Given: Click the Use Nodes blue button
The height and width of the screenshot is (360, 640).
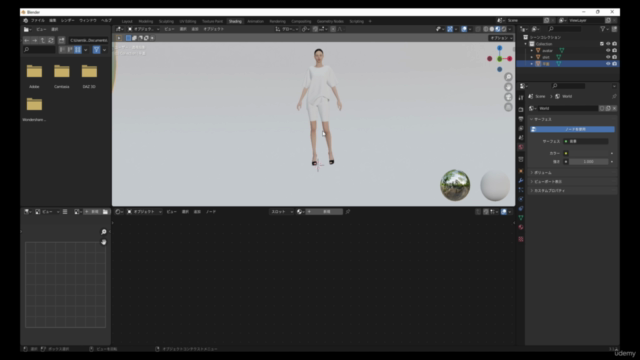Looking at the screenshot, I should coord(572,129).
